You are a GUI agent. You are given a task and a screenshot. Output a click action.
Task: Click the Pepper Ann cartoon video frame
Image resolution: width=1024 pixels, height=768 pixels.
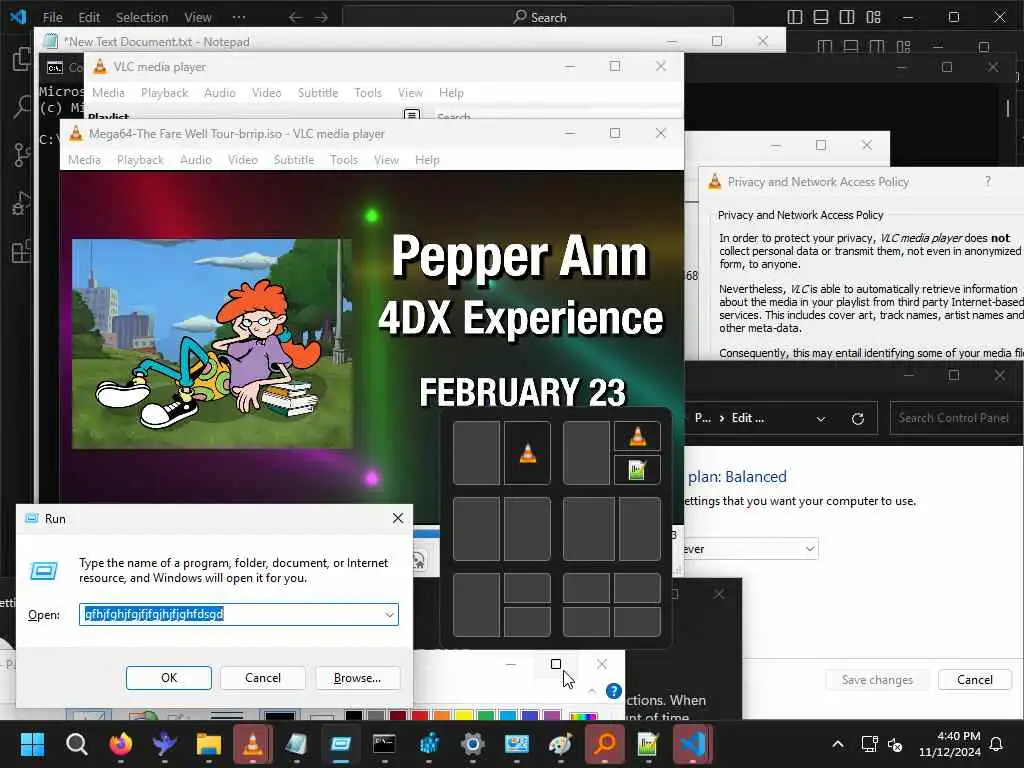tap(212, 344)
